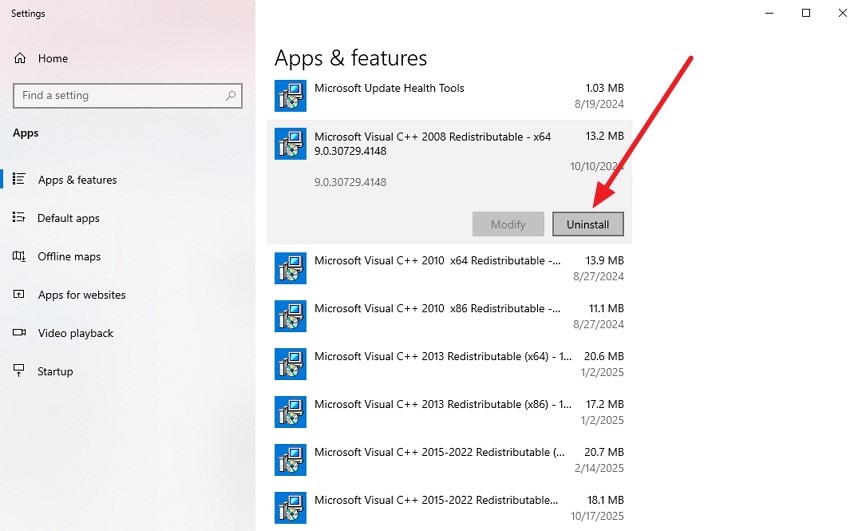The image size is (850, 531).
Task: Open Apps & features page
Action: [x=77, y=179]
